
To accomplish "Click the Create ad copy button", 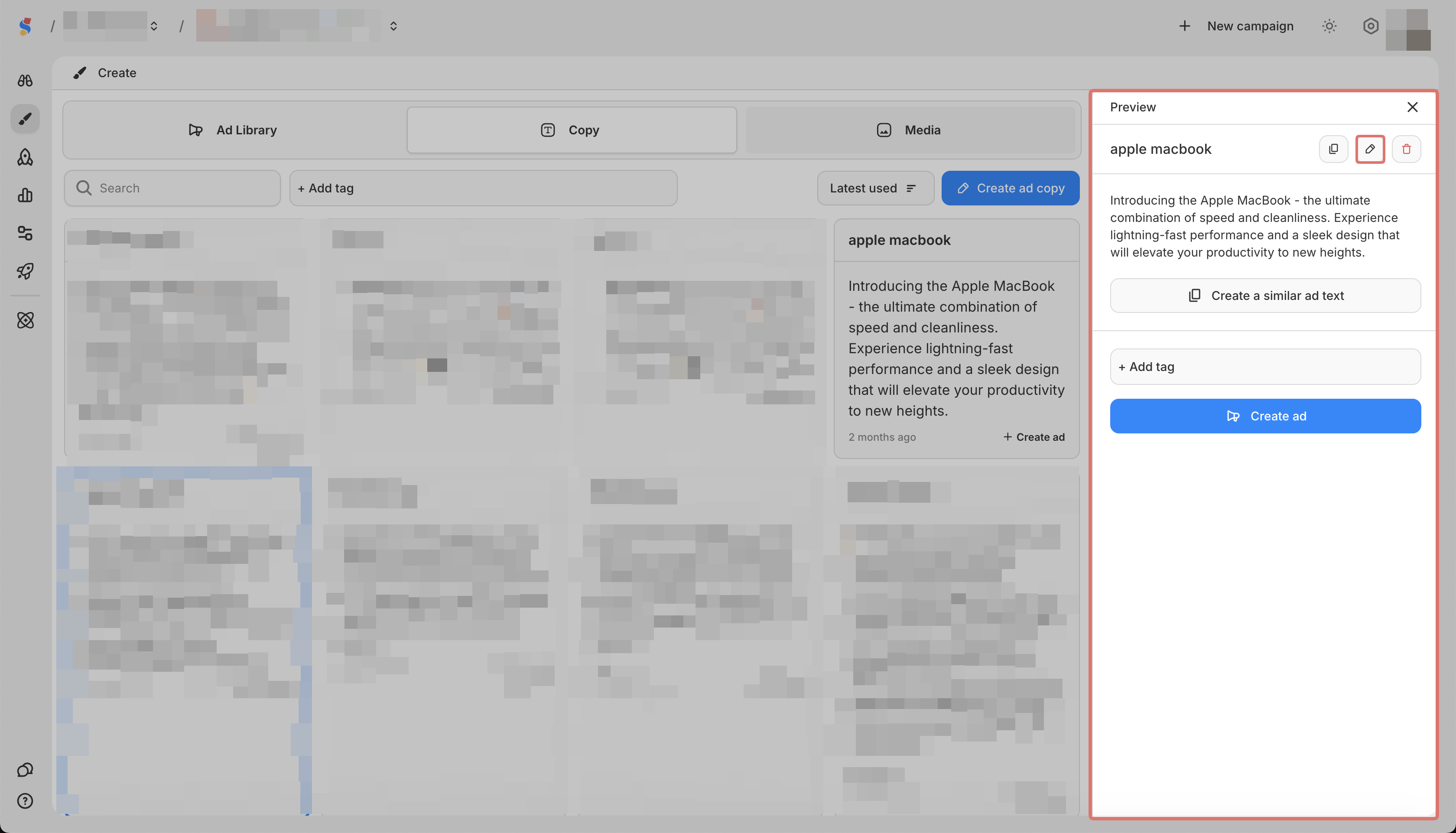I will pyautogui.click(x=1010, y=188).
